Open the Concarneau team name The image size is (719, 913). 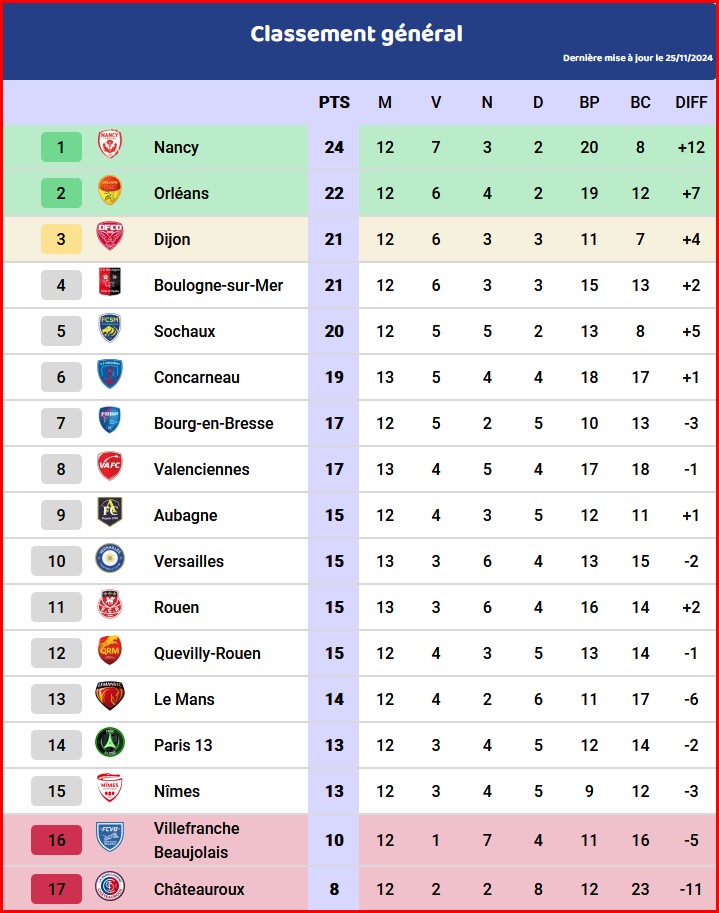197,377
